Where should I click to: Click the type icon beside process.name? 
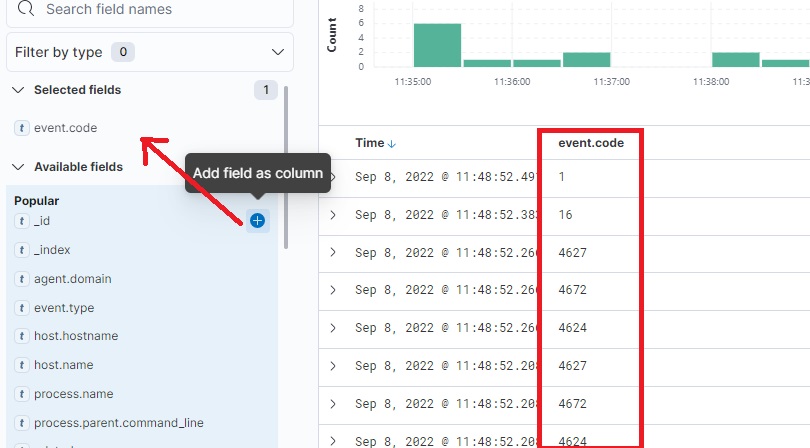22,394
